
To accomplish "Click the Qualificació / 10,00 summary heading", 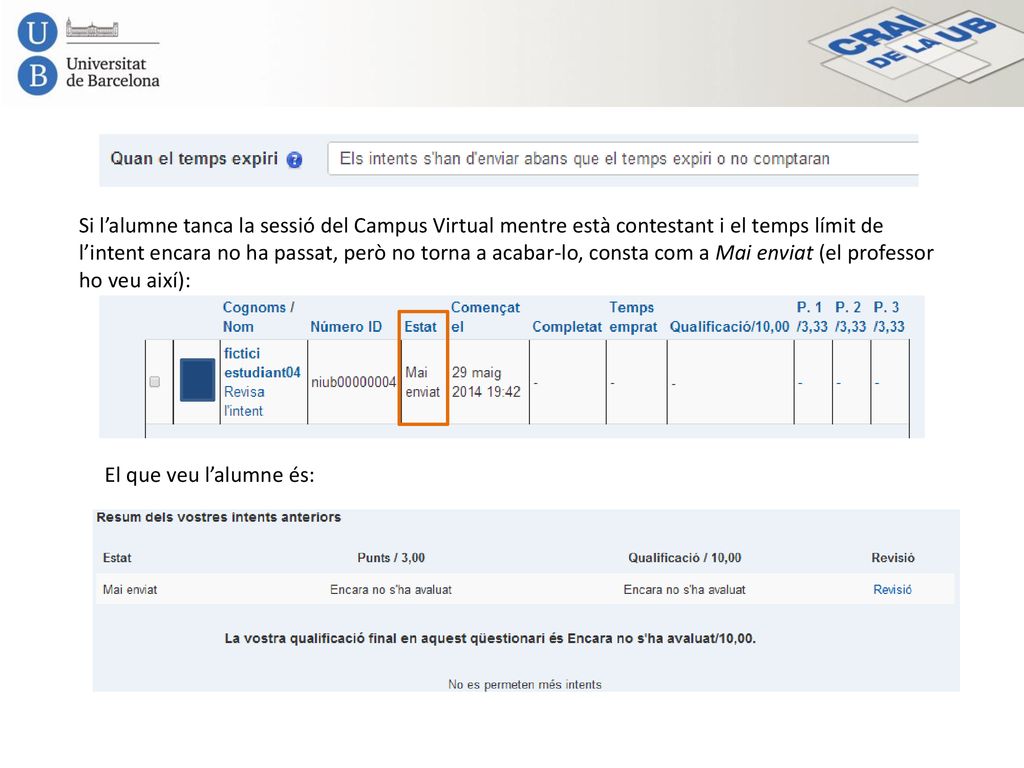I will point(684,558).
